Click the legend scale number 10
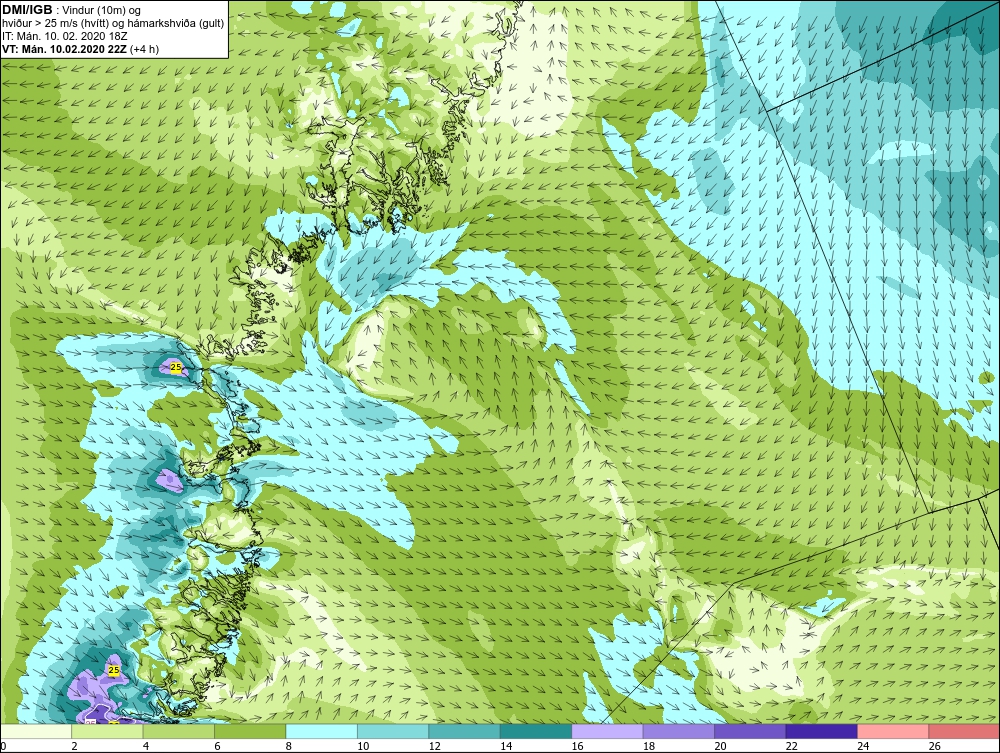Screen dimensions: 1000x753 coord(363,746)
